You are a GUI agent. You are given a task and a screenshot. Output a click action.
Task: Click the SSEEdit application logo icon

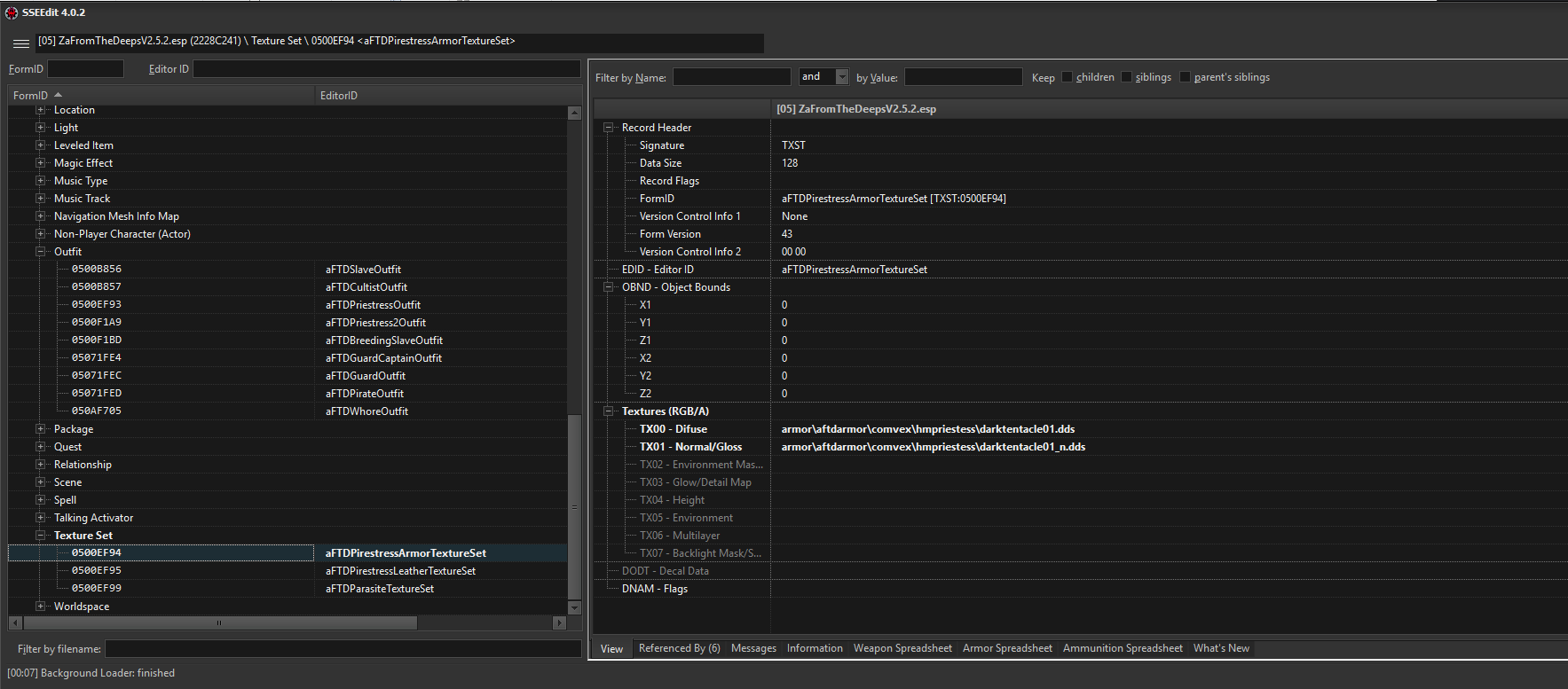click(x=12, y=12)
